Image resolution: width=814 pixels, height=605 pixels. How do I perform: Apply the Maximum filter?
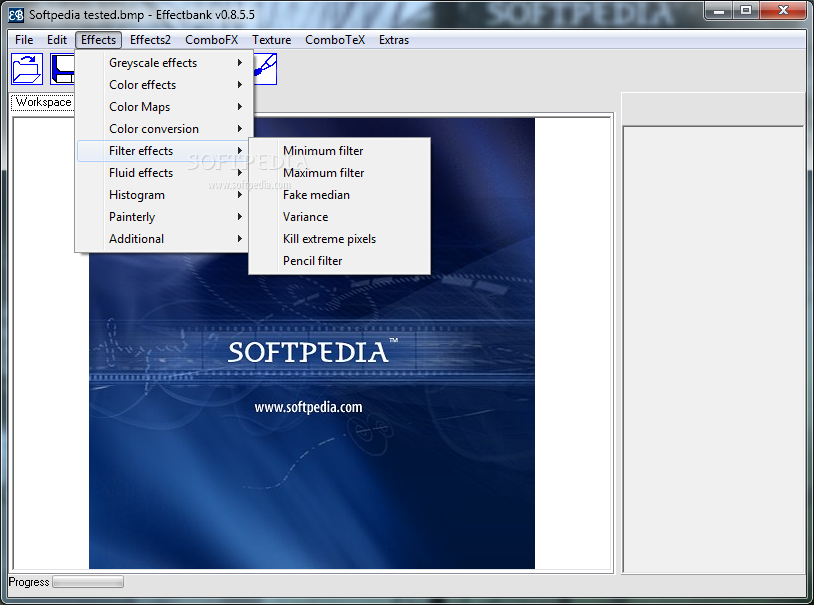click(340, 173)
